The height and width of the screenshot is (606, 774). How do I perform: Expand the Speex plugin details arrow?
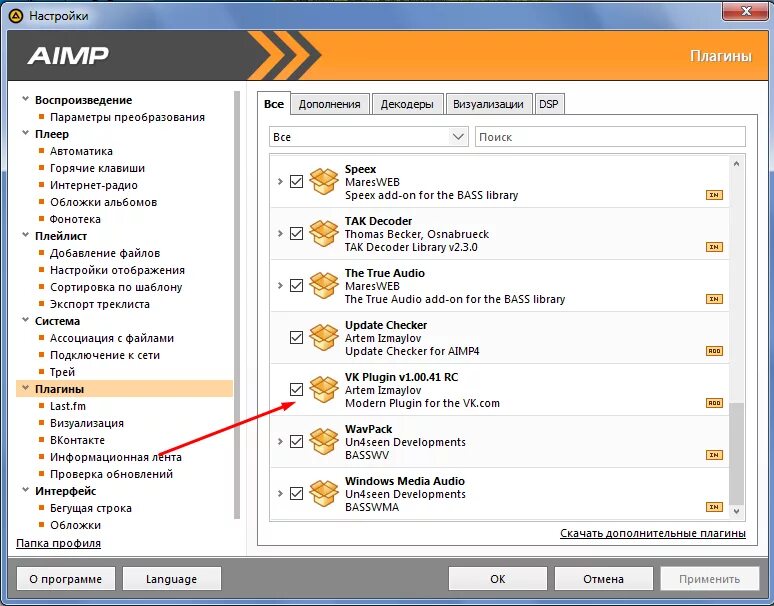280,181
